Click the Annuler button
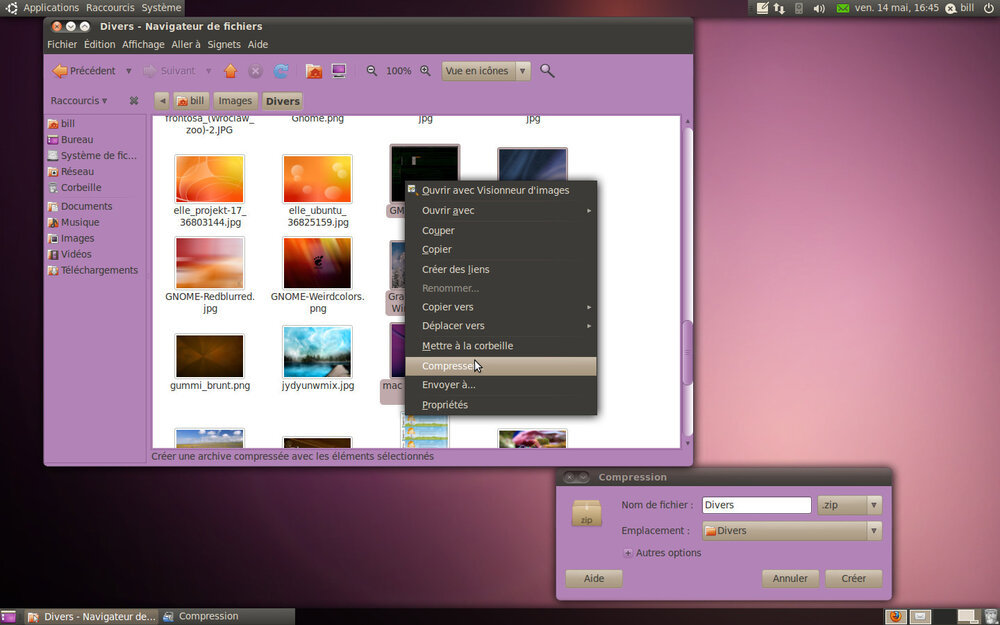The width and height of the screenshot is (1000, 625). pos(790,579)
